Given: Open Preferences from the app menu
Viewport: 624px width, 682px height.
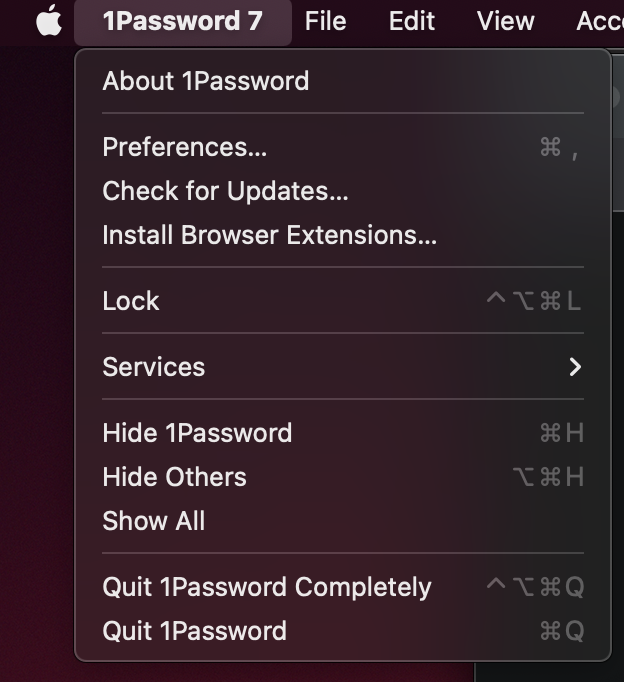Looking at the screenshot, I should 184,147.
